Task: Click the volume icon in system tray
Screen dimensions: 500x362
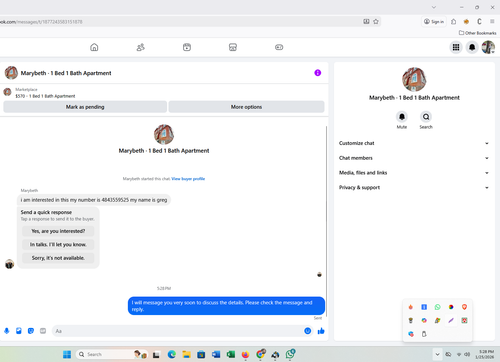Action: tap(467, 354)
